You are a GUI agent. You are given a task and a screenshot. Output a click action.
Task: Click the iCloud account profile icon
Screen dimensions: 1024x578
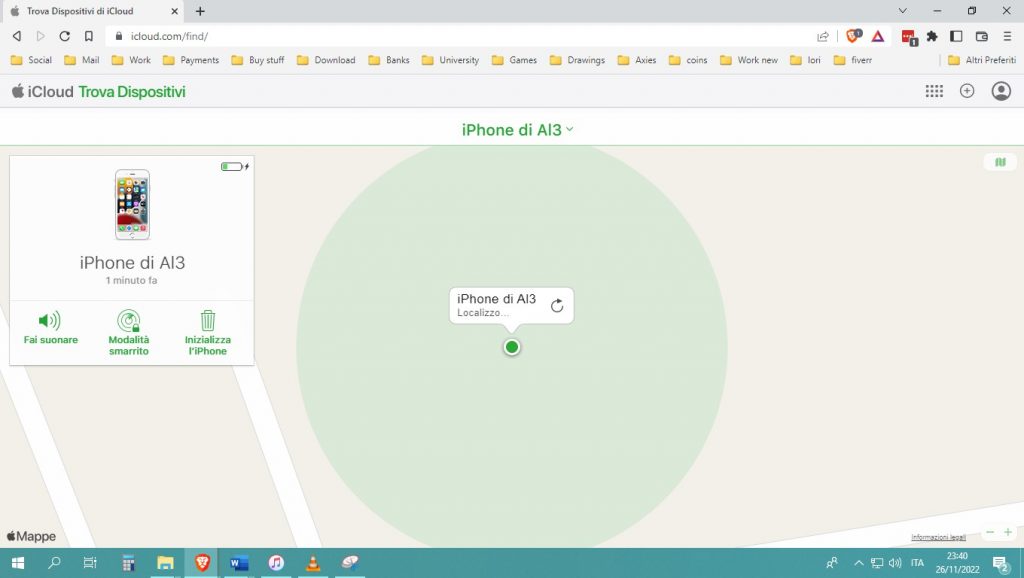coord(1000,91)
